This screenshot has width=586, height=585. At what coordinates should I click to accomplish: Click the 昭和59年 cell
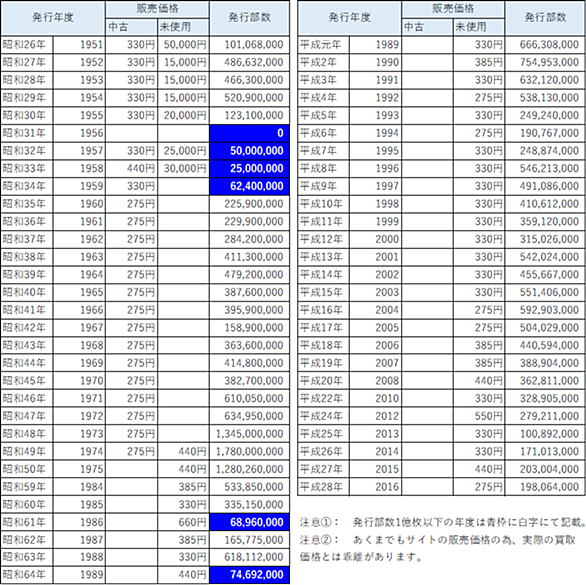[x=27, y=487]
